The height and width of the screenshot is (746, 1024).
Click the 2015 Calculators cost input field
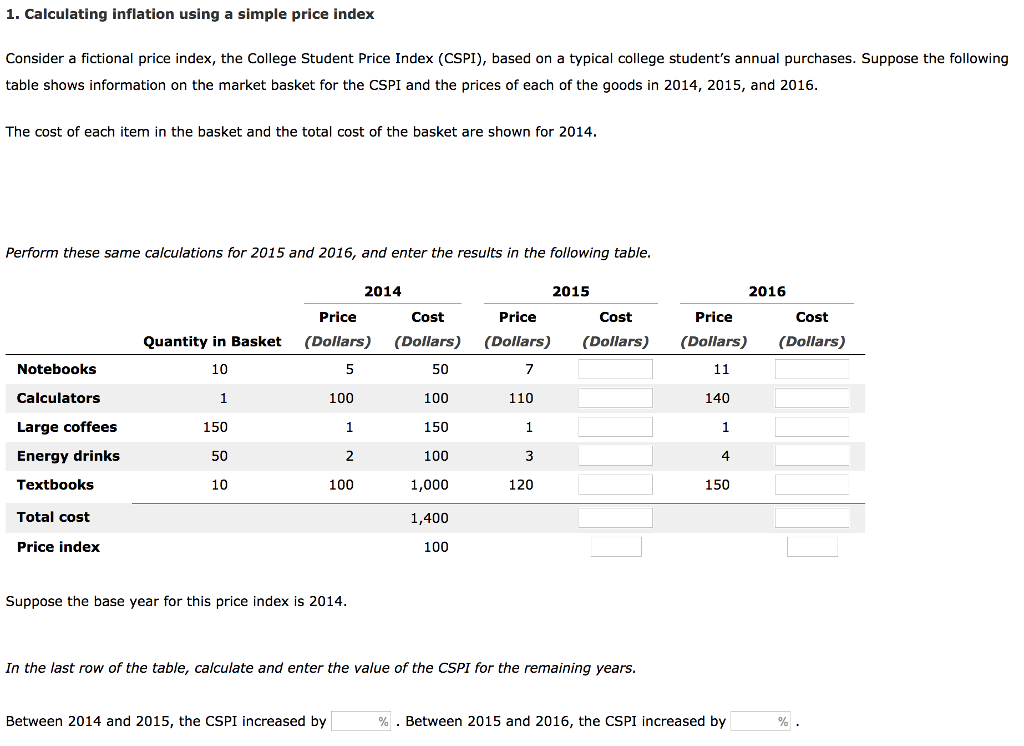[615, 398]
